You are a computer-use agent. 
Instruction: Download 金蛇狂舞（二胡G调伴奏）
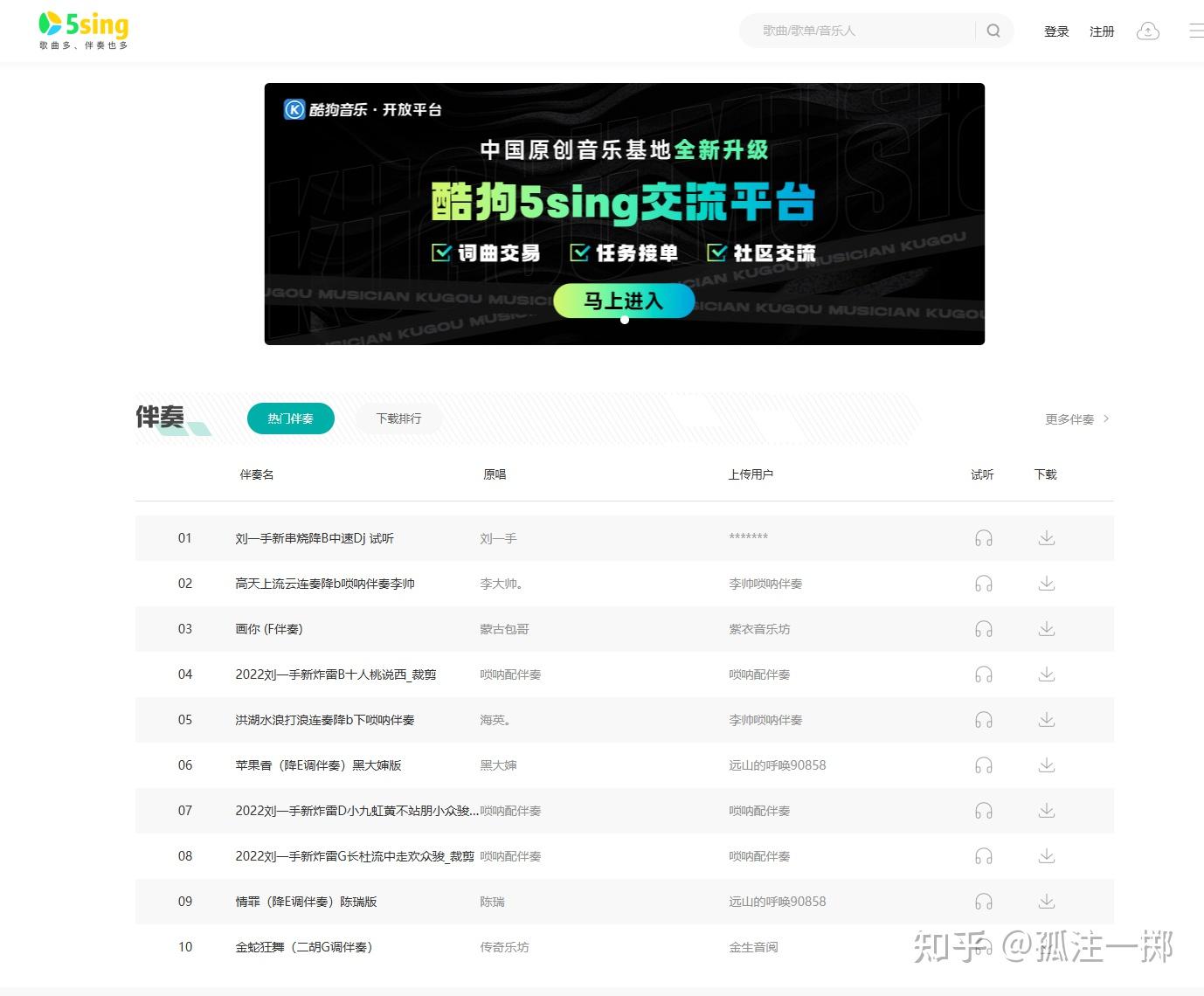tap(1046, 946)
